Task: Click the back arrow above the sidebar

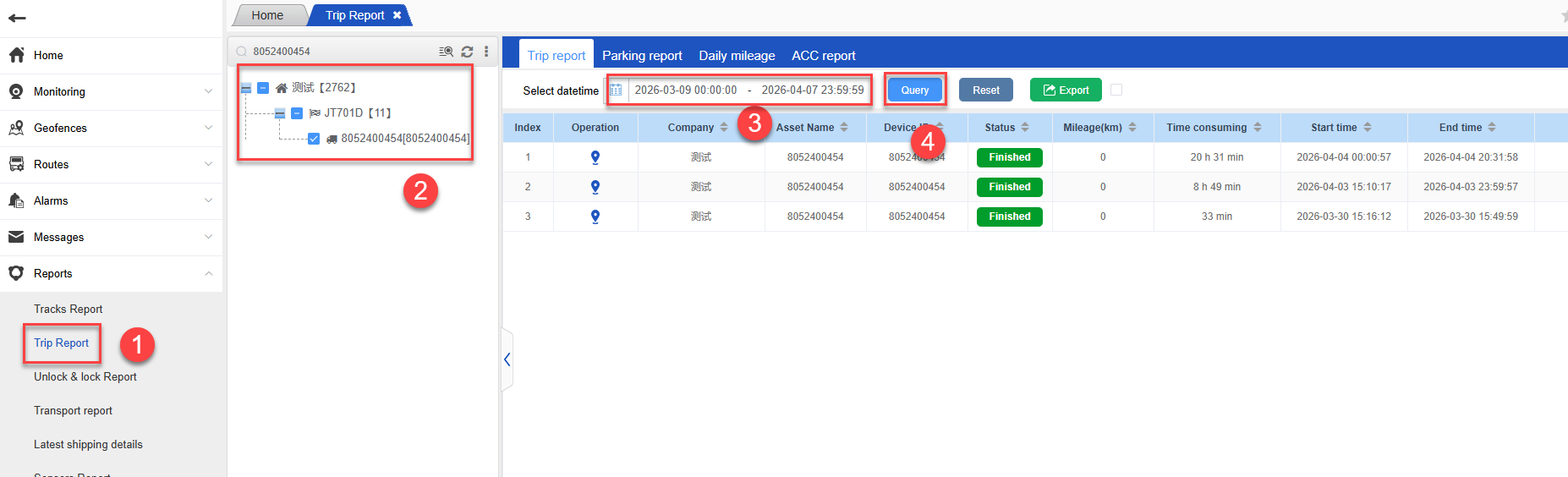Action: [x=17, y=18]
